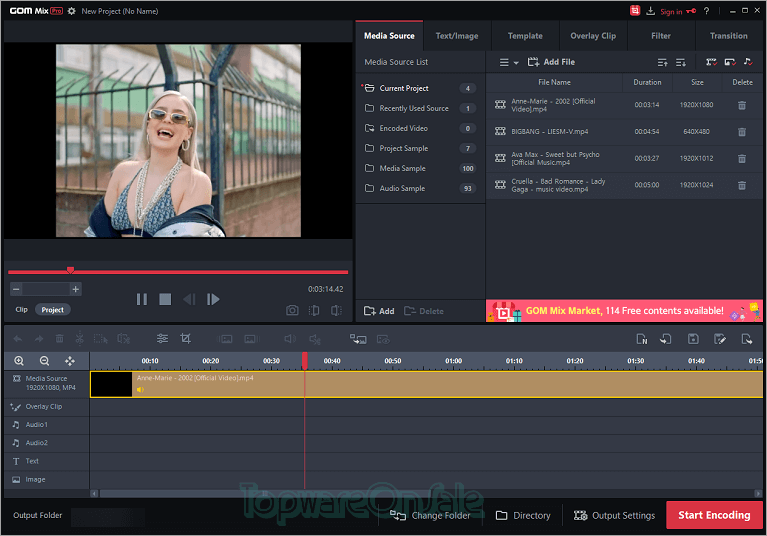Click the red screen capture icon
The image size is (767, 536).
pos(634,11)
